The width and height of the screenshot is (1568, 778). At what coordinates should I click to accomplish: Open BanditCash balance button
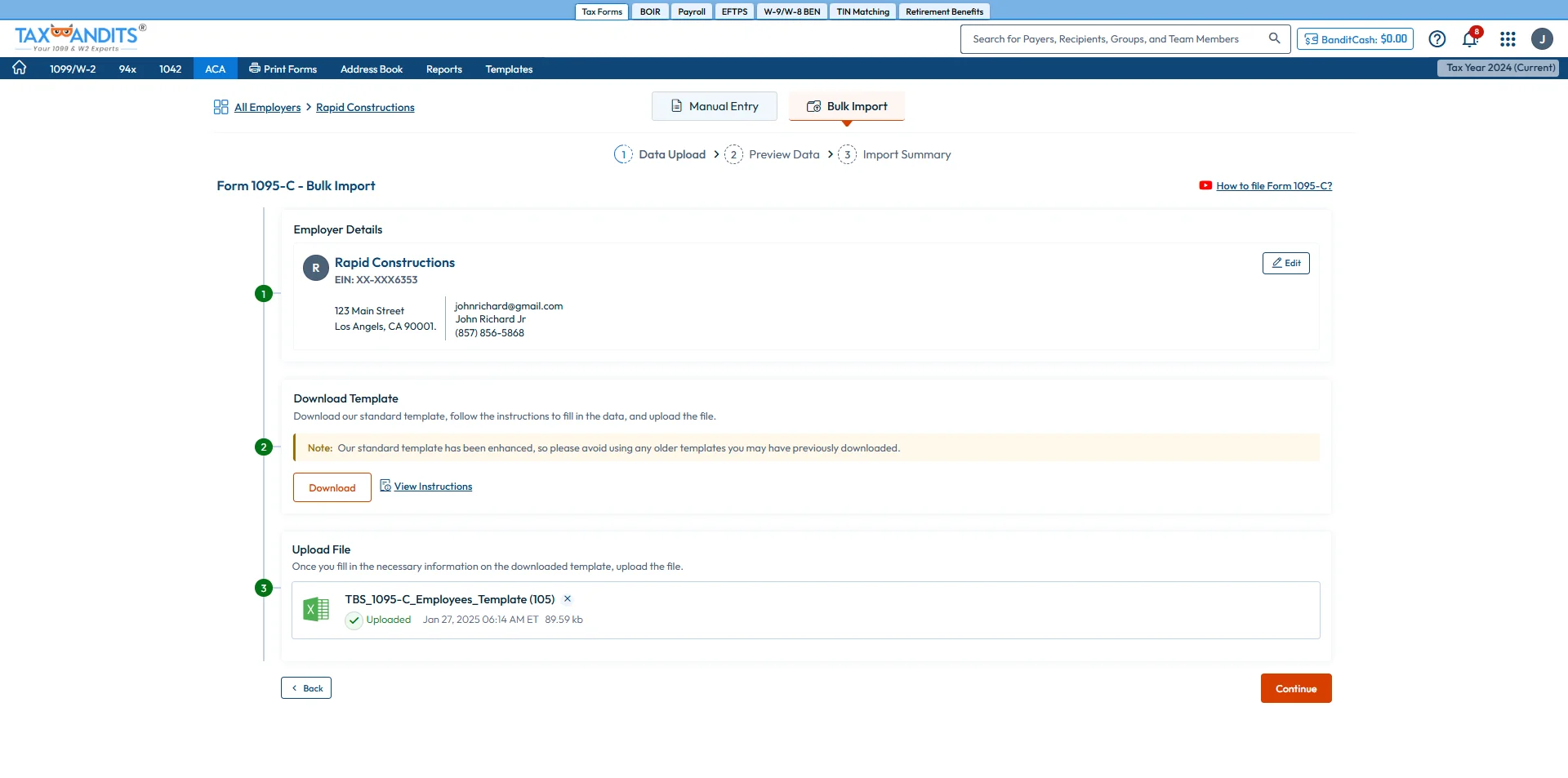pyautogui.click(x=1355, y=38)
